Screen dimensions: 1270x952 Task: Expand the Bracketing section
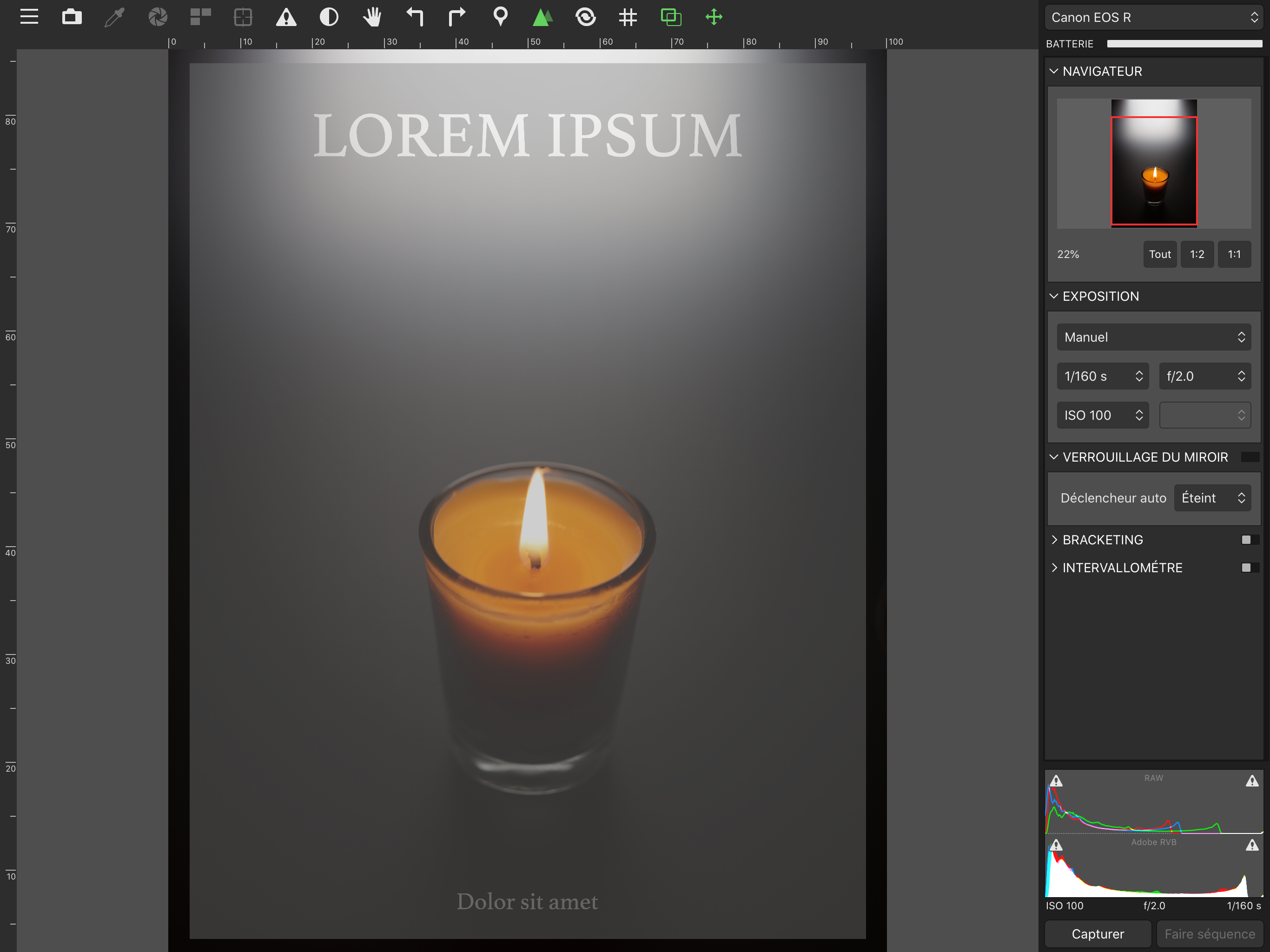[x=1053, y=540]
